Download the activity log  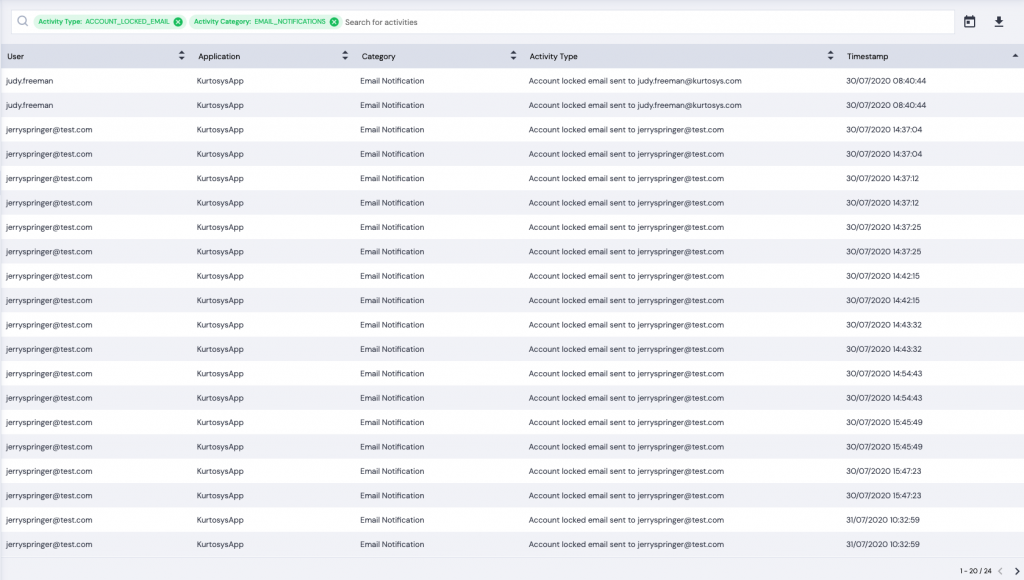coord(999,22)
